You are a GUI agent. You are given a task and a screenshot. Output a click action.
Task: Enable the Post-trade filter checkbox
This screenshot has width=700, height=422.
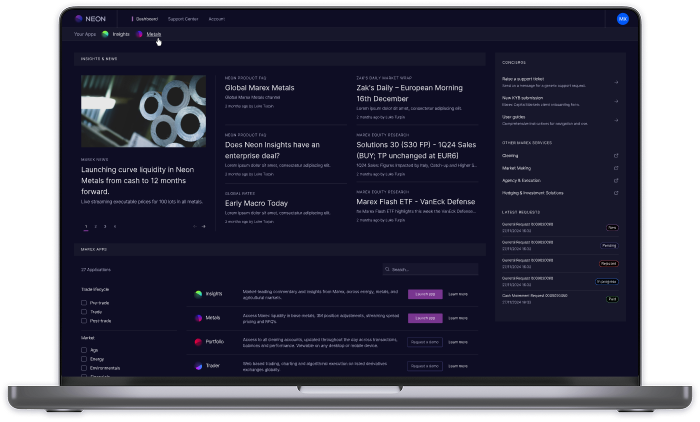point(84,321)
